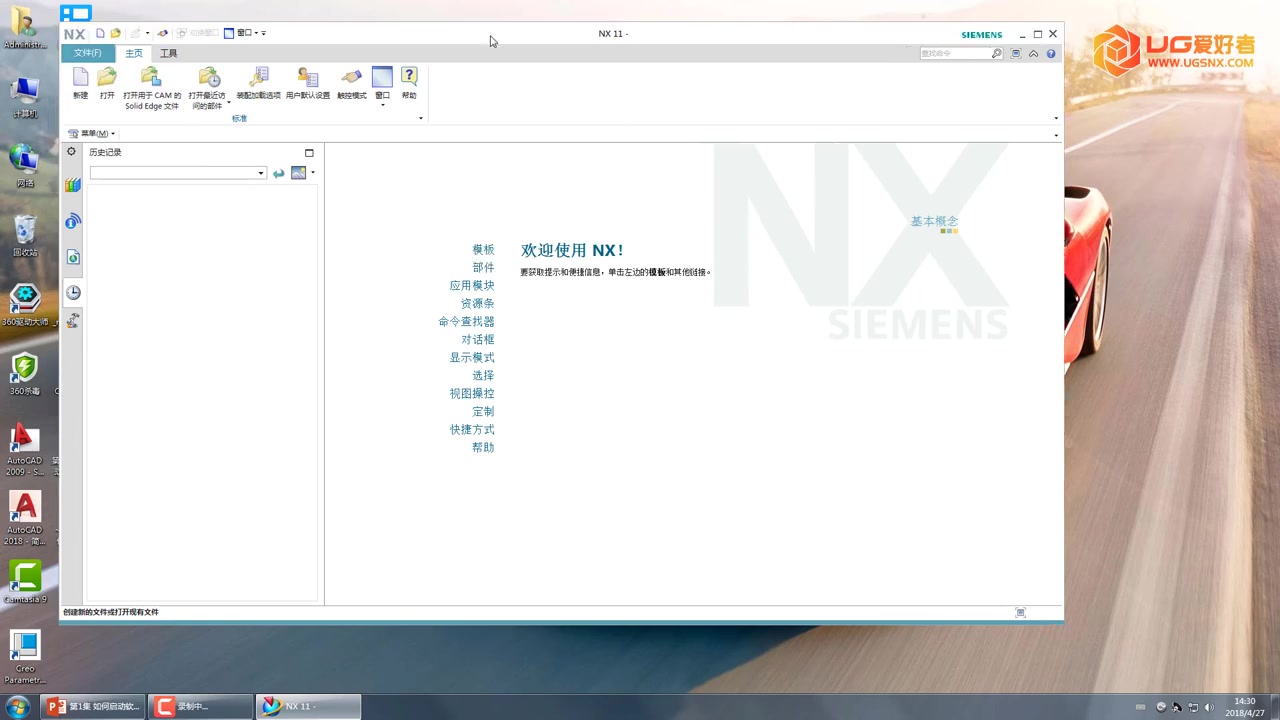Click the 帮助 link in the welcome list
This screenshot has height=720, width=1280.
483,448
